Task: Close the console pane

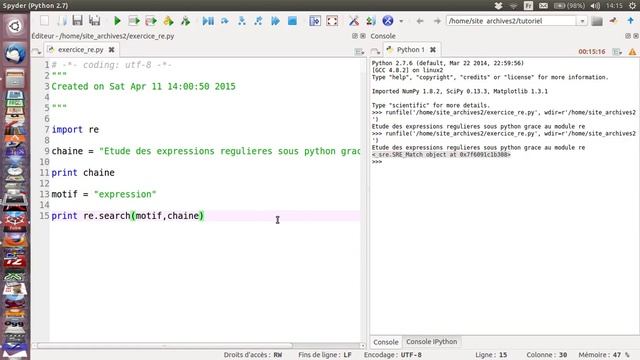Action: coord(636,36)
